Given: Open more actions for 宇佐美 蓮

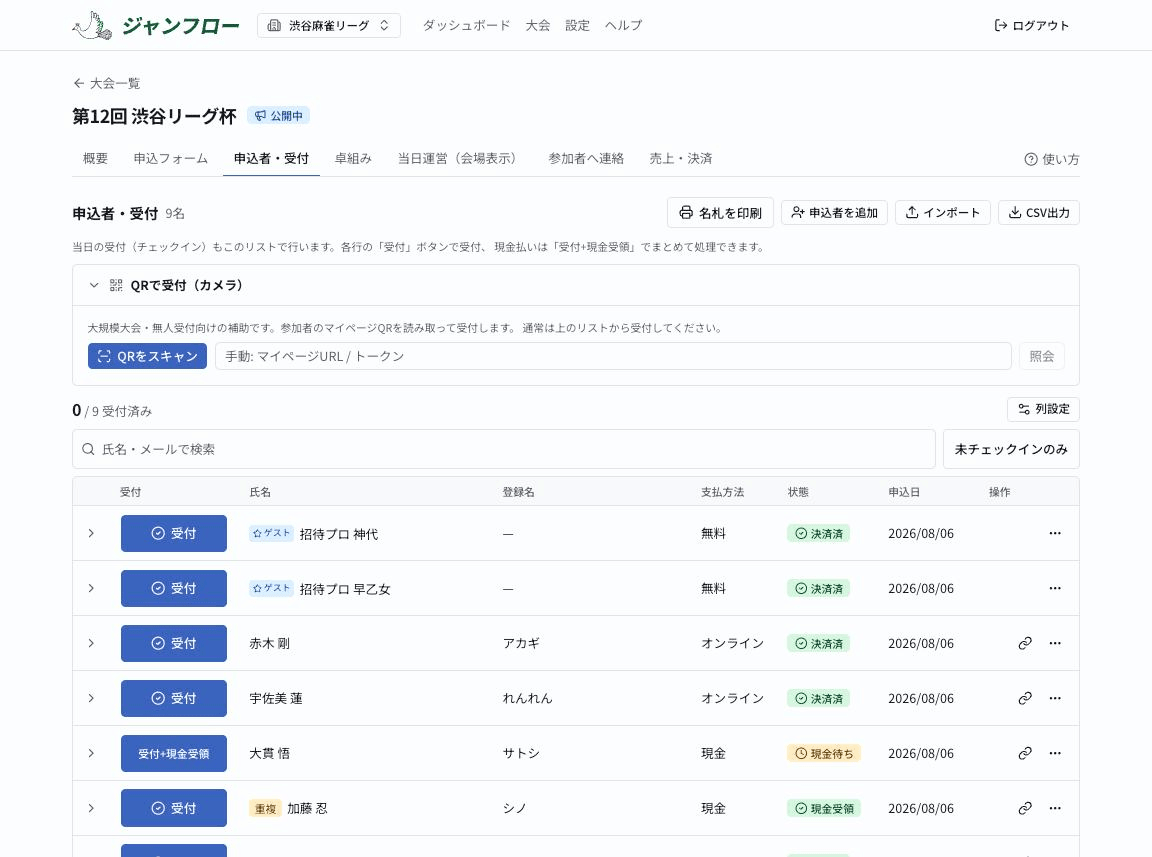Looking at the screenshot, I should (x=1055, y=698).
